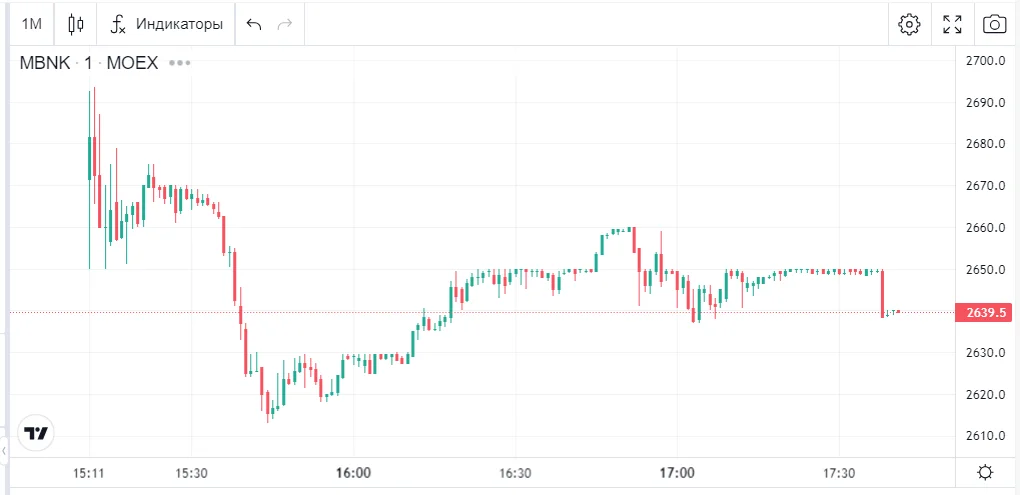Click the current price label 2639.5
Viewport: 1020px width, 495px height.
(985, 313)
